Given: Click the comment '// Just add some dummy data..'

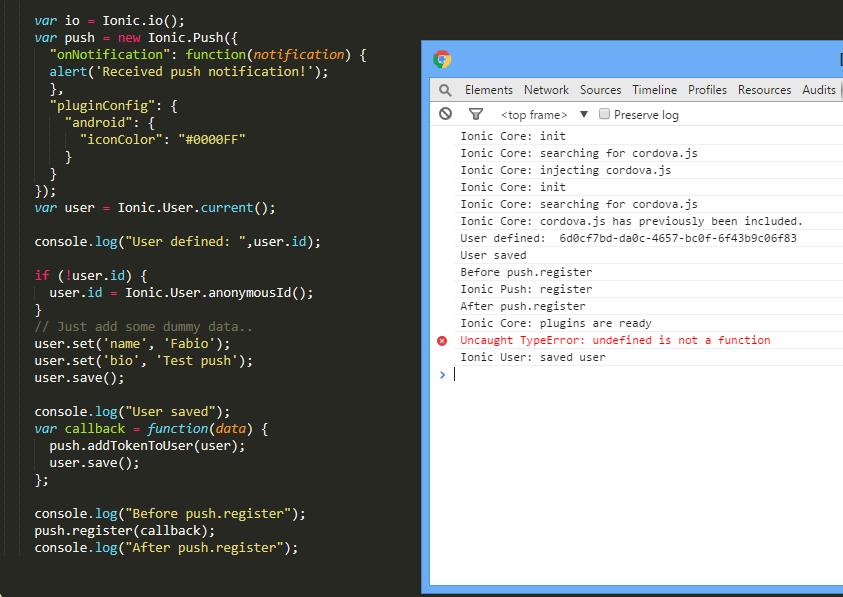Looking at the screenshot, I should pos(144,327).
